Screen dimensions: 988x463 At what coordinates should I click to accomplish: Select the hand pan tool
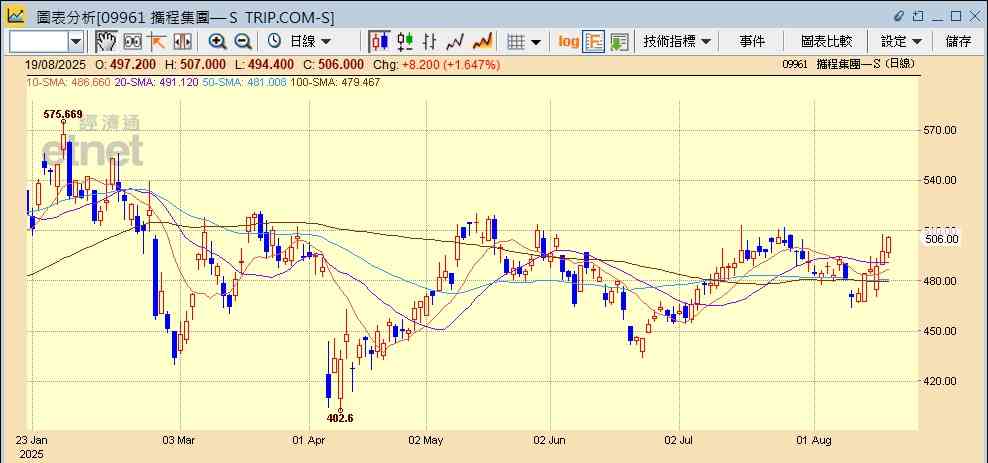pyautogui.click(x=106, y=42)
